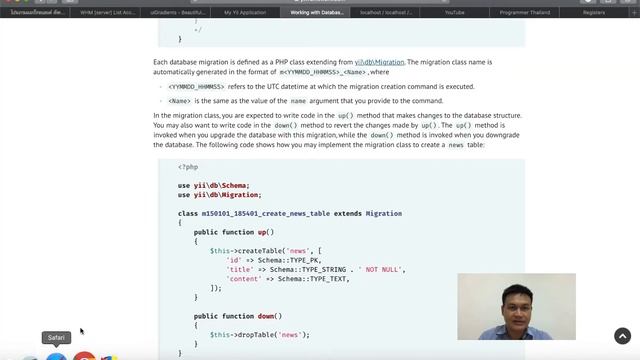Open the yii\db\Migration link
Screen dimensions: 640x360
click(x=379, y=62)
